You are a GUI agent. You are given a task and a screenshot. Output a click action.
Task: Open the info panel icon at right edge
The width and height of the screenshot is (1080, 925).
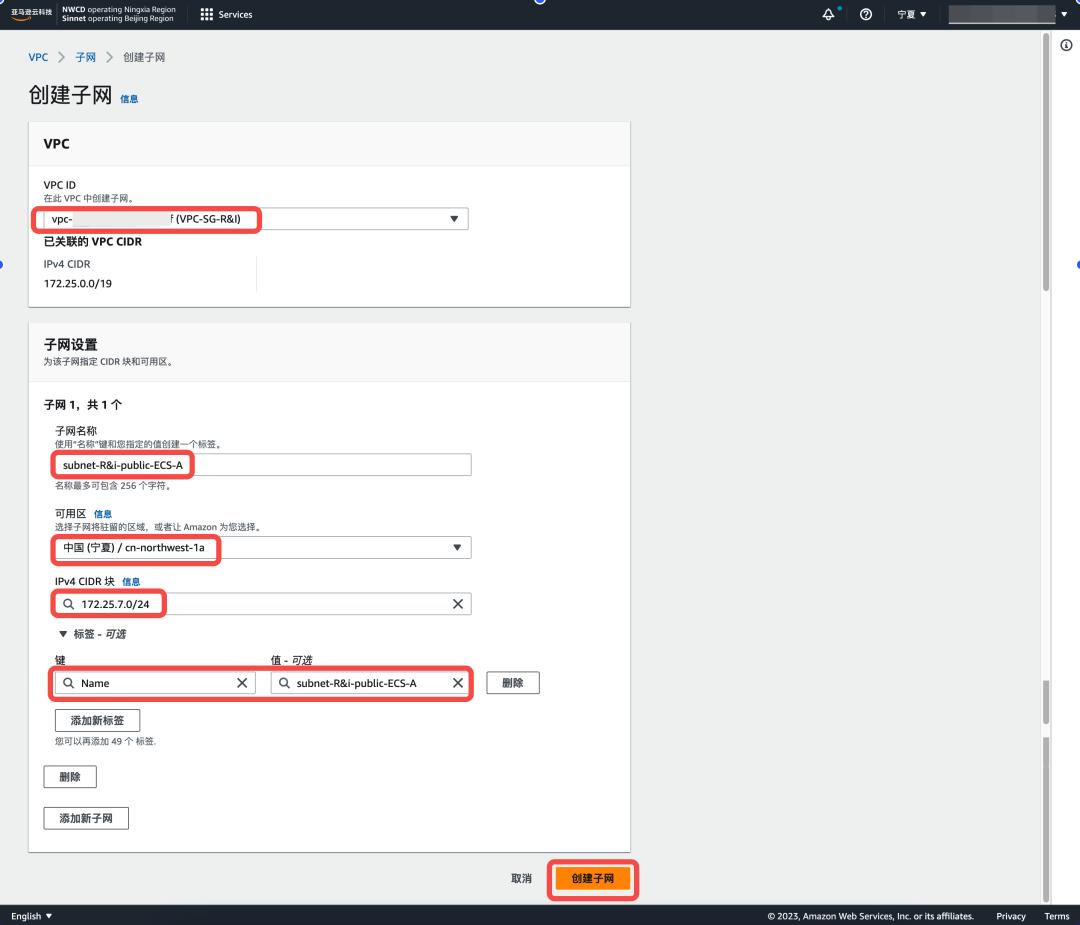pos(1066,45)
